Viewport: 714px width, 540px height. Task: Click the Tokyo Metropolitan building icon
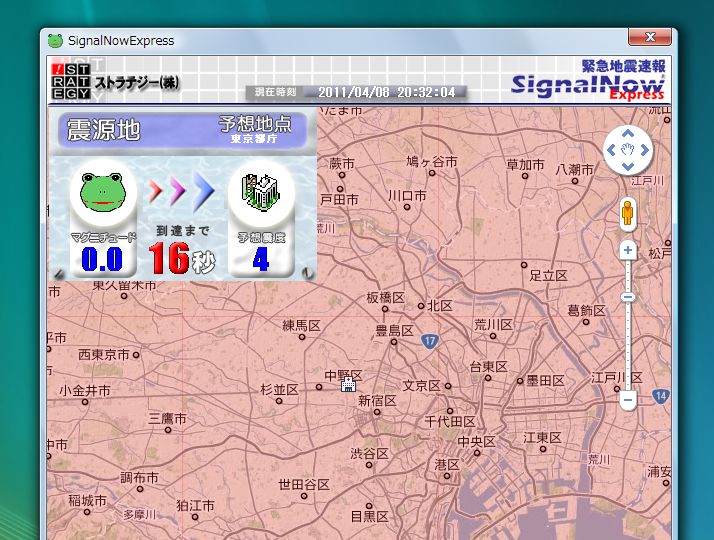point(260,193)
